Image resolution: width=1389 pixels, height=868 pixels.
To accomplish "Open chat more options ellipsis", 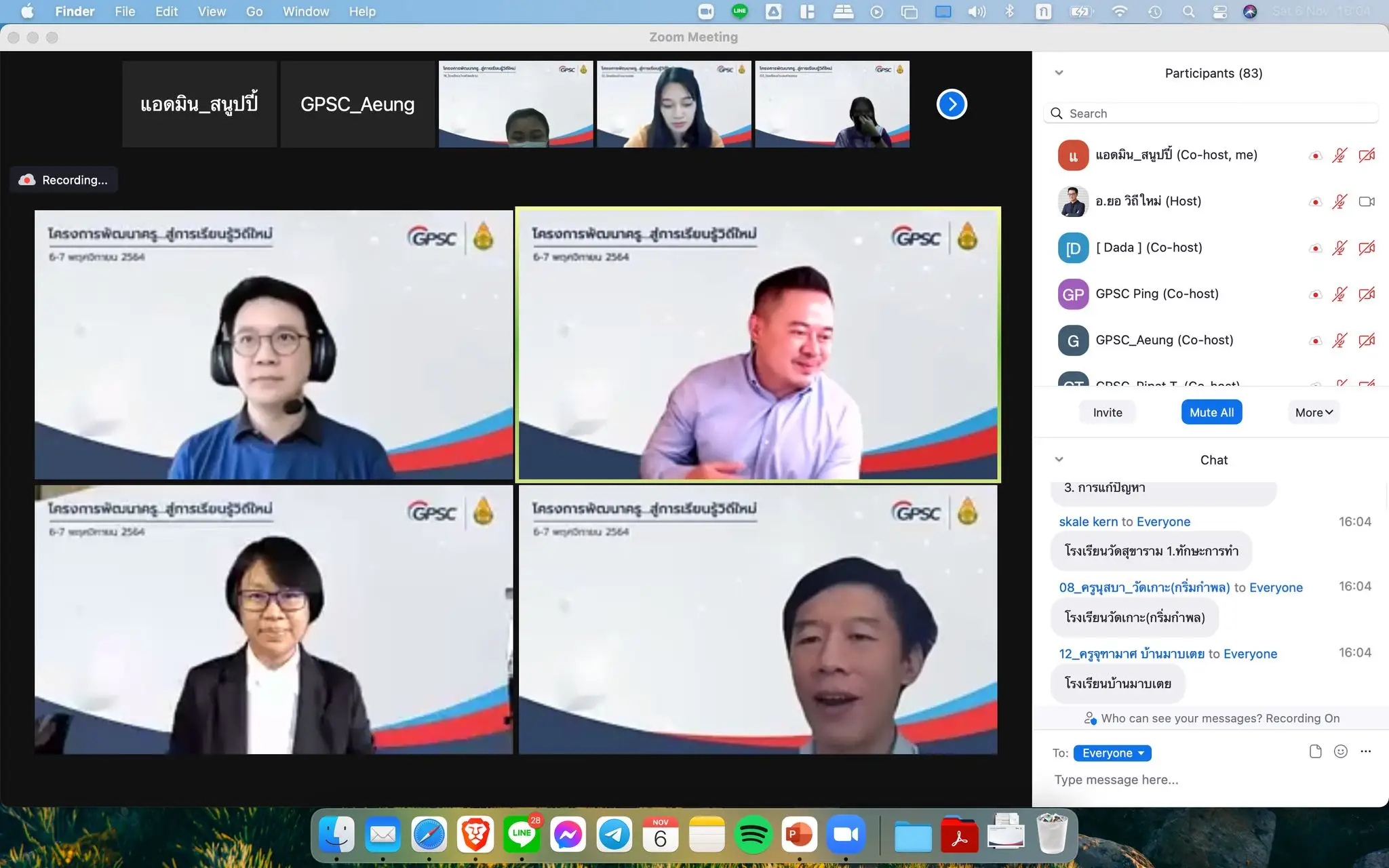I will pos(1365,751).
